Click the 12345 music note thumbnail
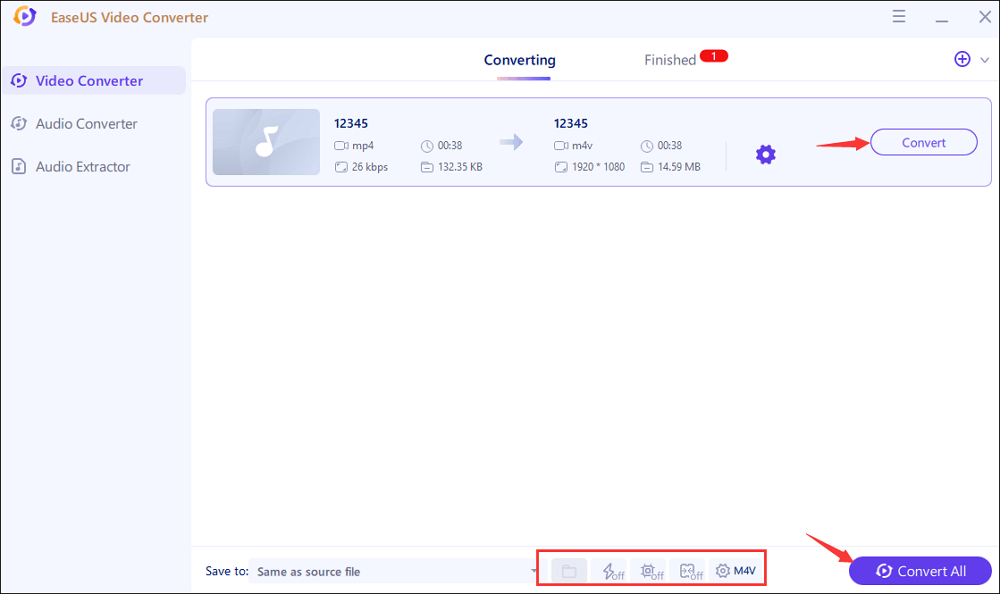The height and width of the screenshot is (594, 1000). click(x=266, y=142)
